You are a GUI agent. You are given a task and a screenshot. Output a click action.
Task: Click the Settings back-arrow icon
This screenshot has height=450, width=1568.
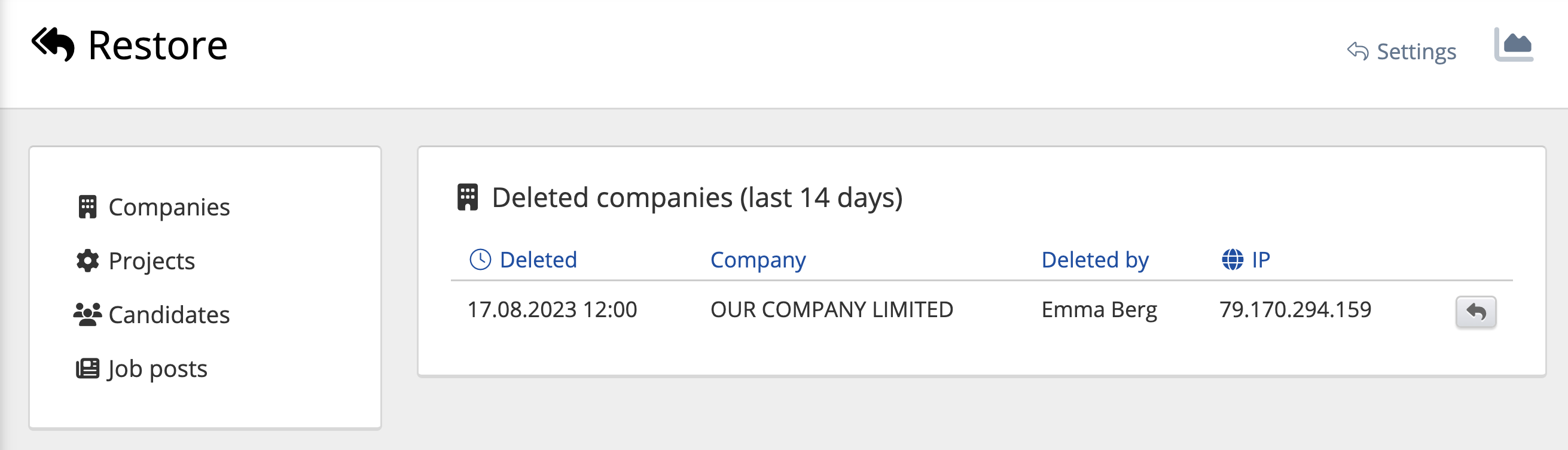pos(1357,51)
